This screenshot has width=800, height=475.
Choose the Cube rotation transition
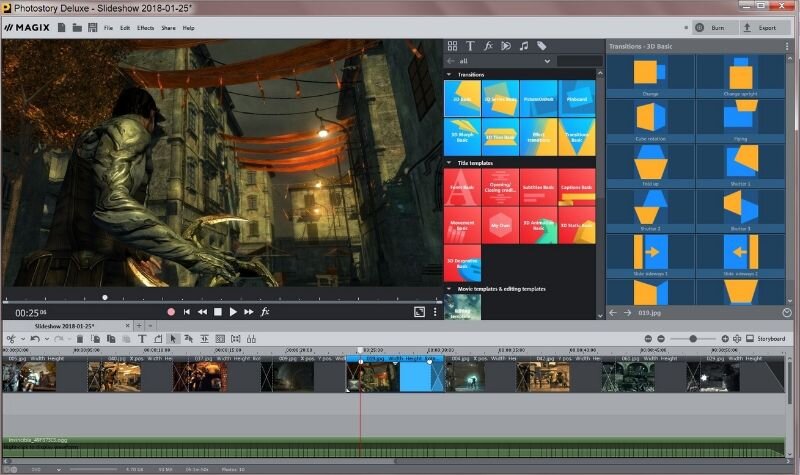tap(650, 120)
